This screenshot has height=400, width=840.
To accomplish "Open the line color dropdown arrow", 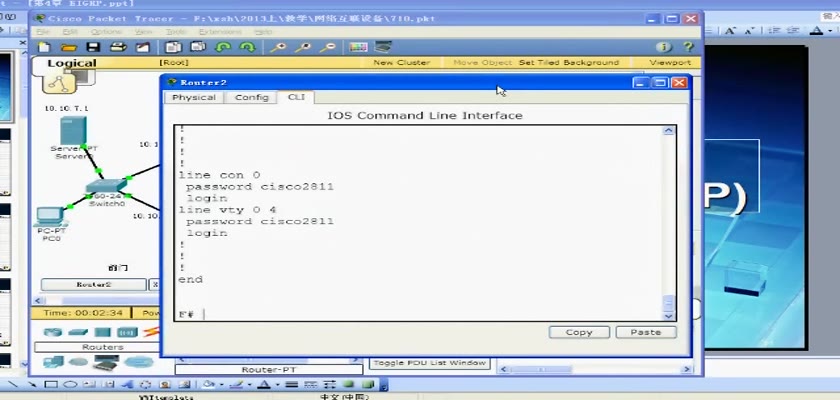I will [250, 385].
